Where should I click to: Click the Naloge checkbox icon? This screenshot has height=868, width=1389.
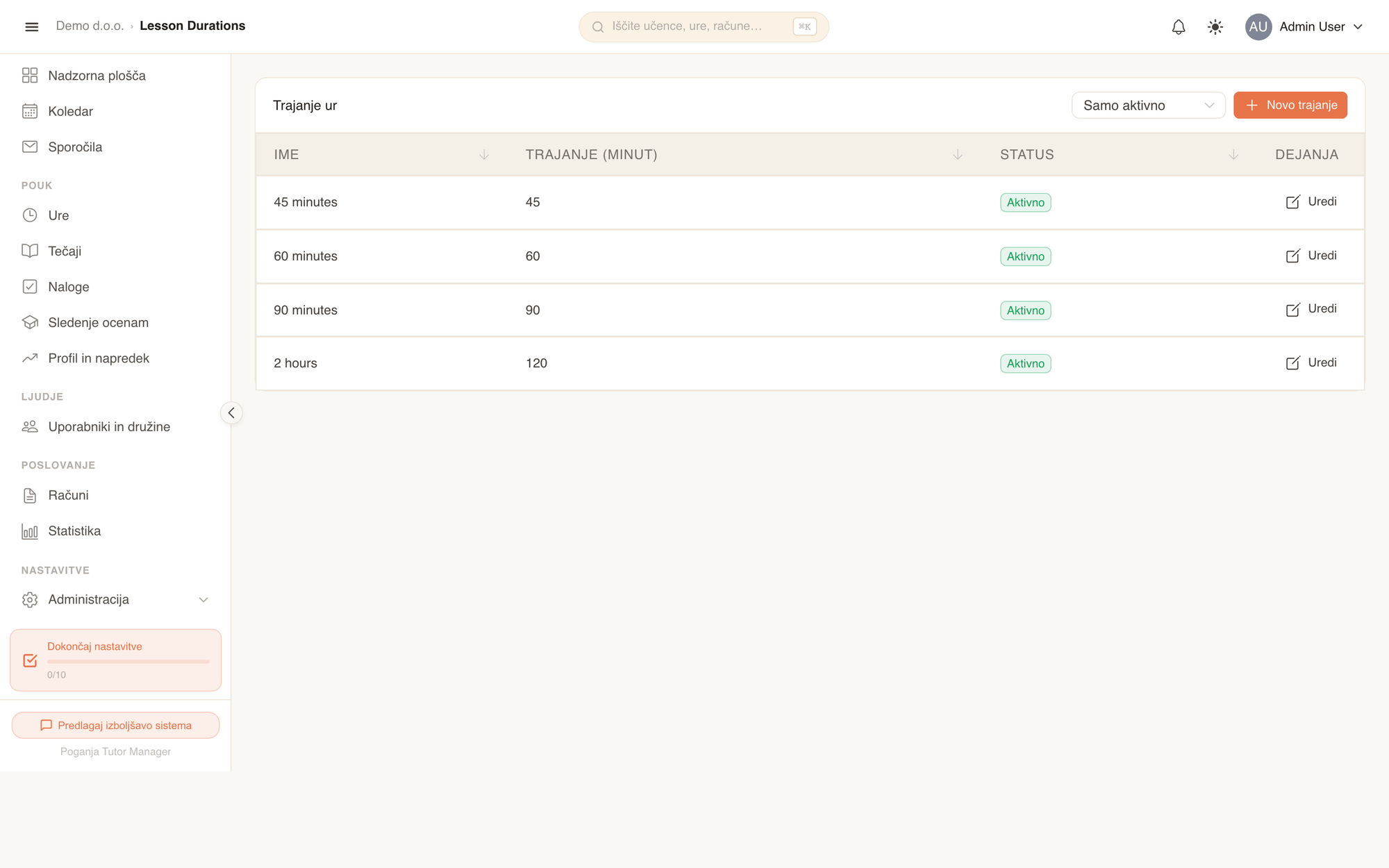(30, 287)
